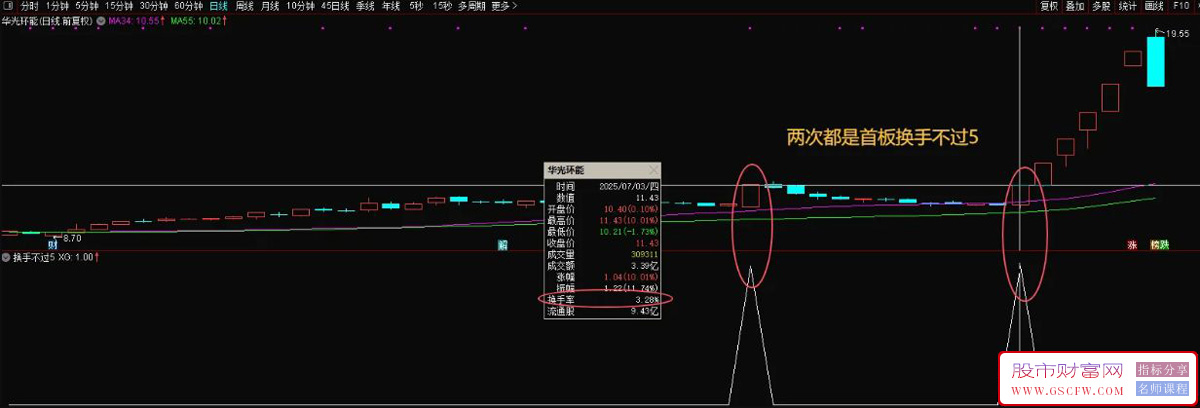Image resolution: width=1200 pixels, height=408 pixels.
Task: Select the 30分钟 period
Action: click(x=154, y=6)
